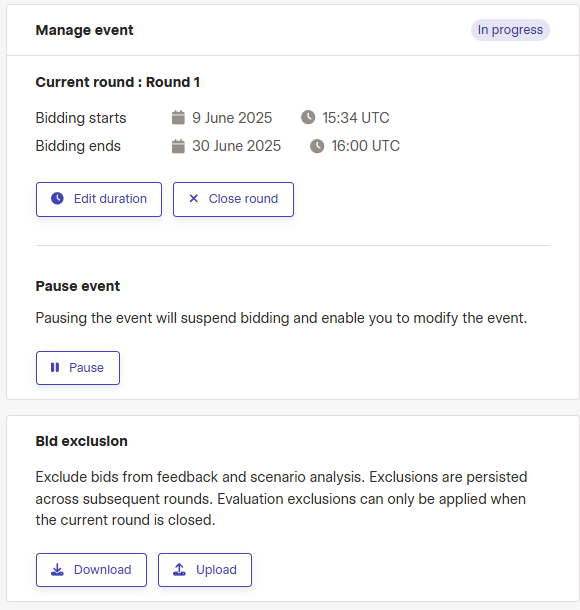
Task: Click the X icon in Close round
Action: coord(194,198)
